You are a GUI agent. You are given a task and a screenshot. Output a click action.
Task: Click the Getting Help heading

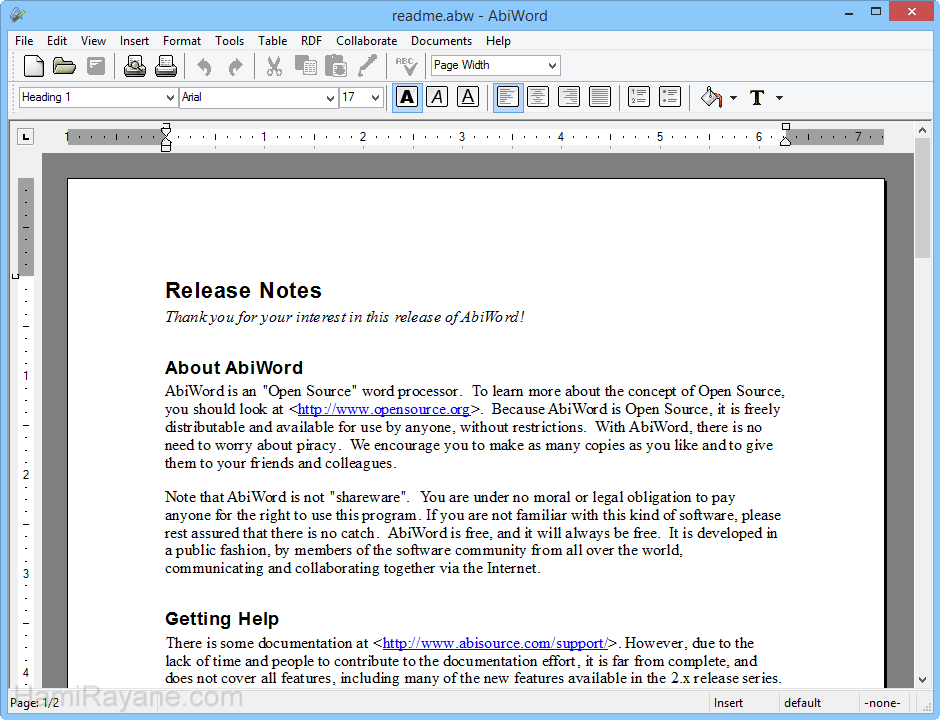click(222, 619)
